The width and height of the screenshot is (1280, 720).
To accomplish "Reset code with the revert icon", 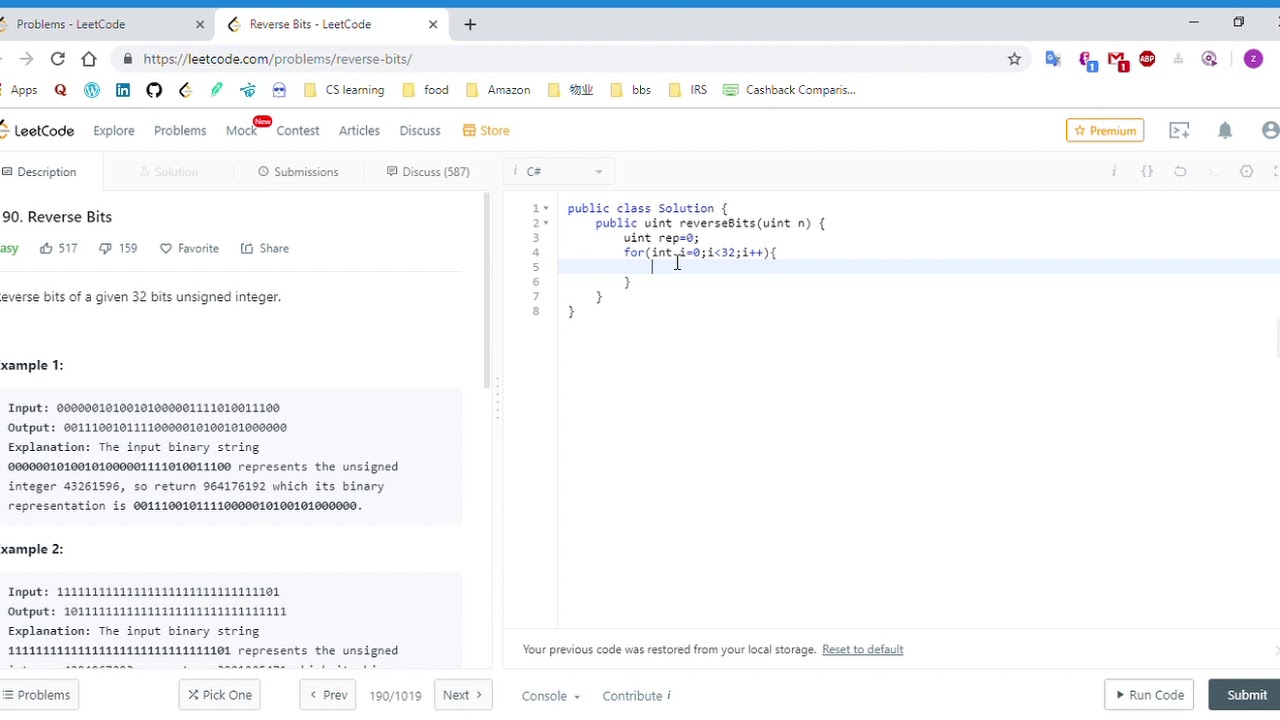I will pyautogui.click(x=1180, y=172).
